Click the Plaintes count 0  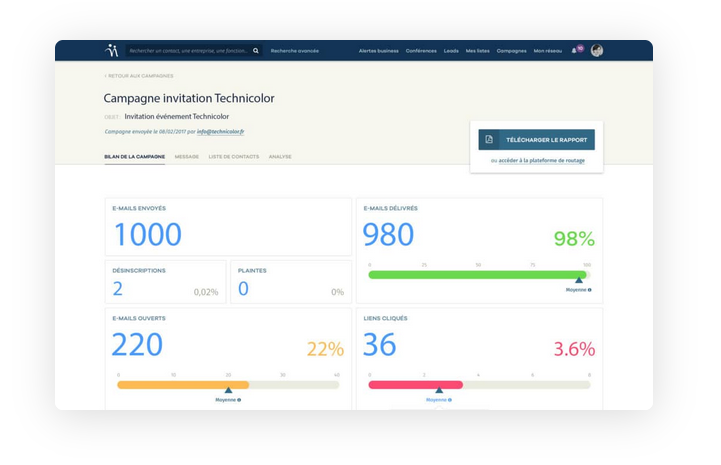(243, 289)
